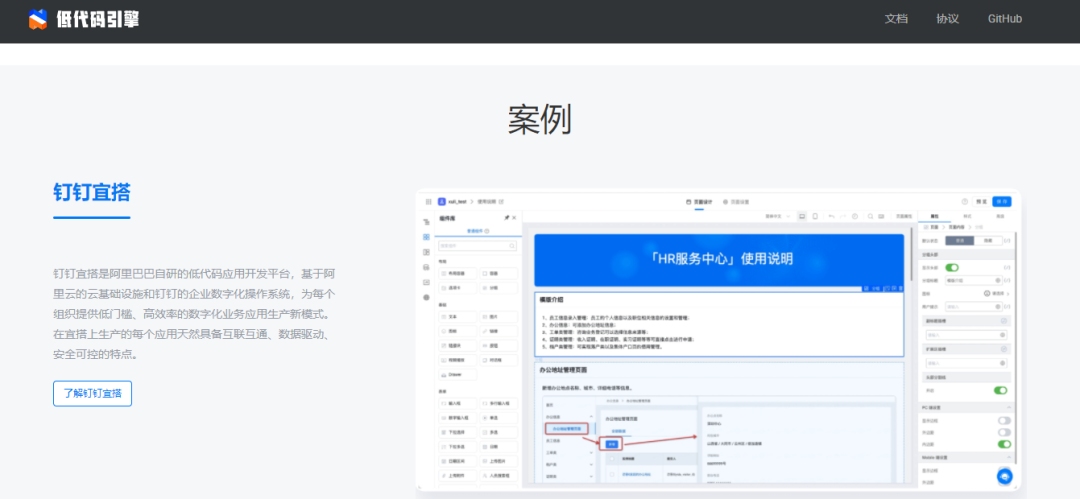The height and width of the screenshot is (499, 1080).
Task: Close the 组件库 panel
Action: (514, 218)
